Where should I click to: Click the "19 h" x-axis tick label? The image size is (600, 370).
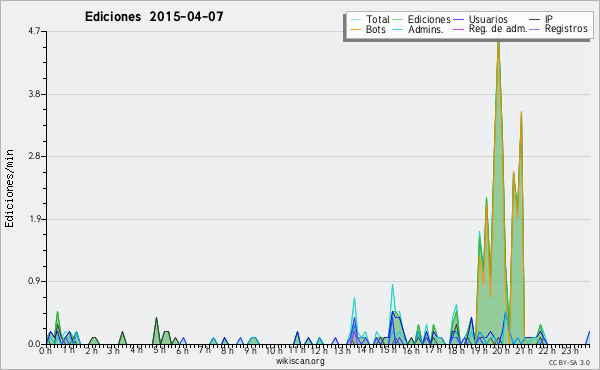tap(478, 350)
